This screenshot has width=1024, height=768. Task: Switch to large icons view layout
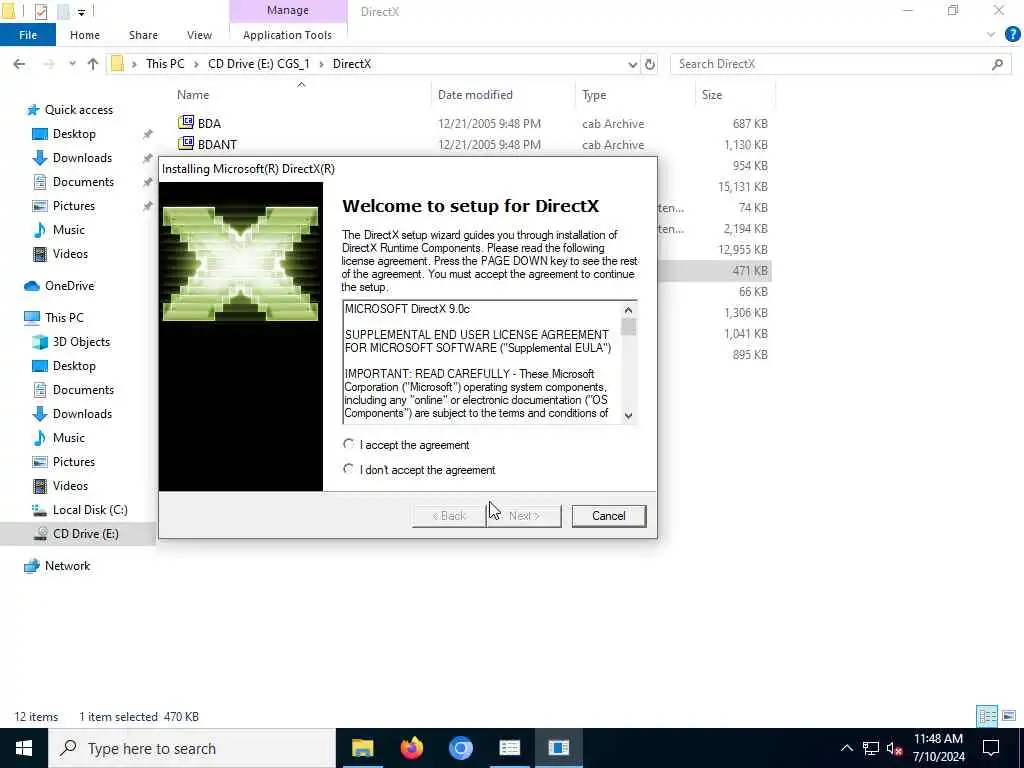(1009, 716)
